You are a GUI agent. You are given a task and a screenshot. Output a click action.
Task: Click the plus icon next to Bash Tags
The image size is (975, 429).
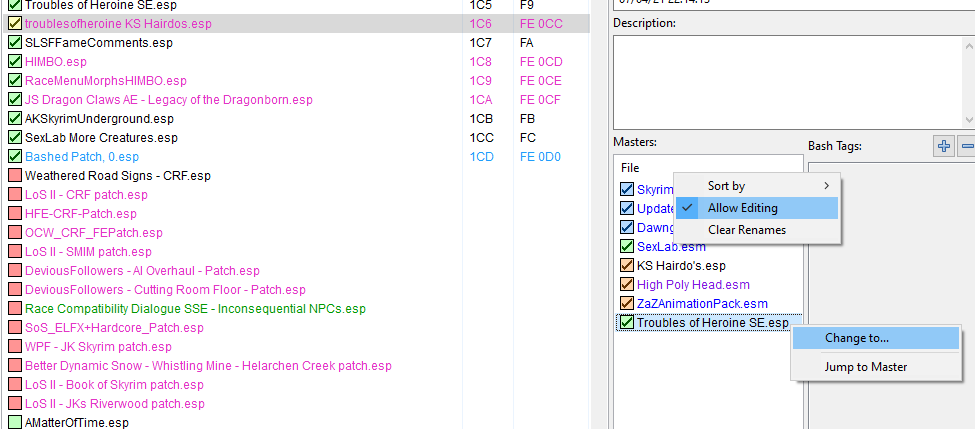pyautogui.click(x=944, y=147)
